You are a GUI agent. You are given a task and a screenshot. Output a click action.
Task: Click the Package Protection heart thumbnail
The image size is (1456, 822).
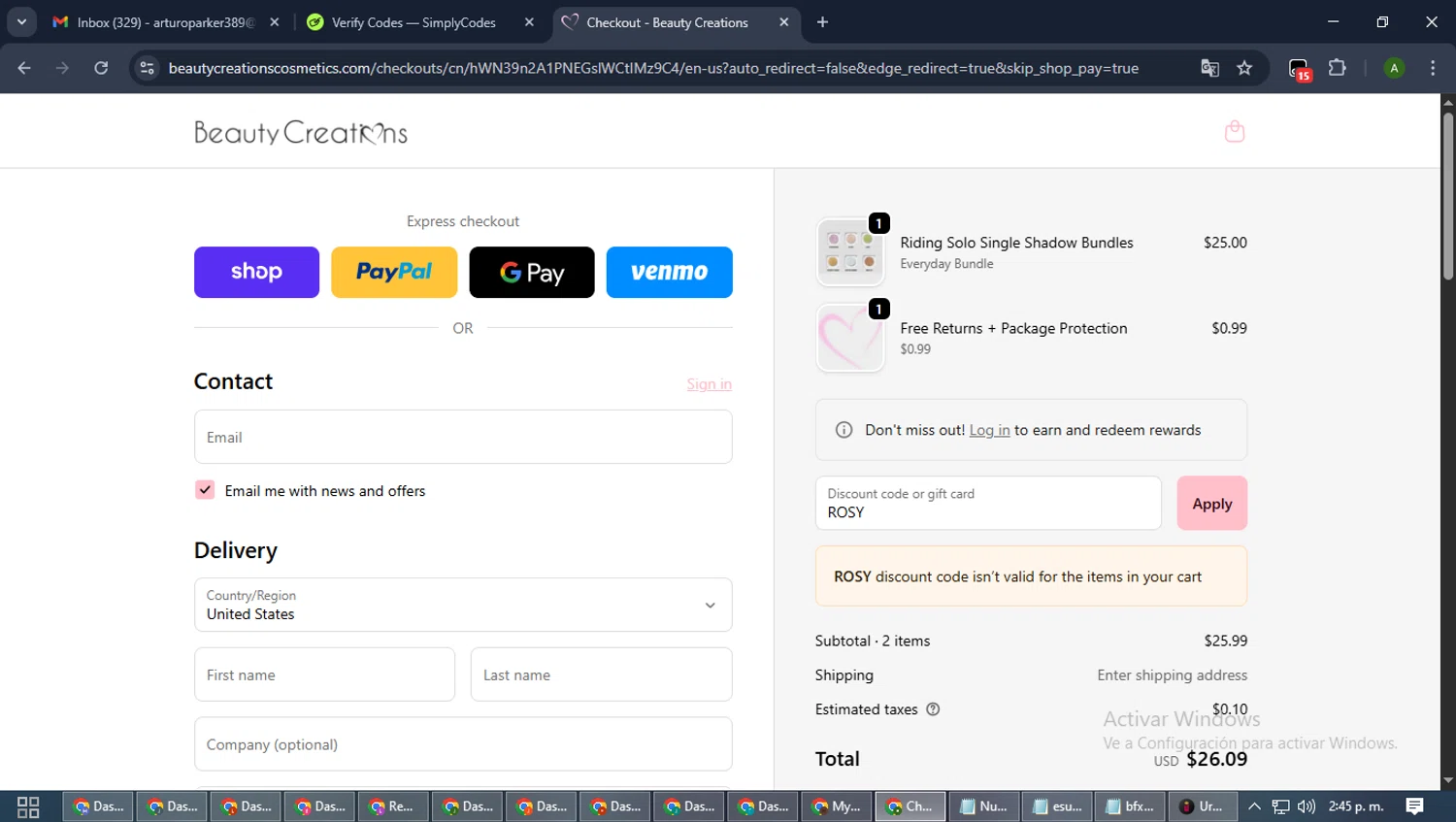pos(850,338)
